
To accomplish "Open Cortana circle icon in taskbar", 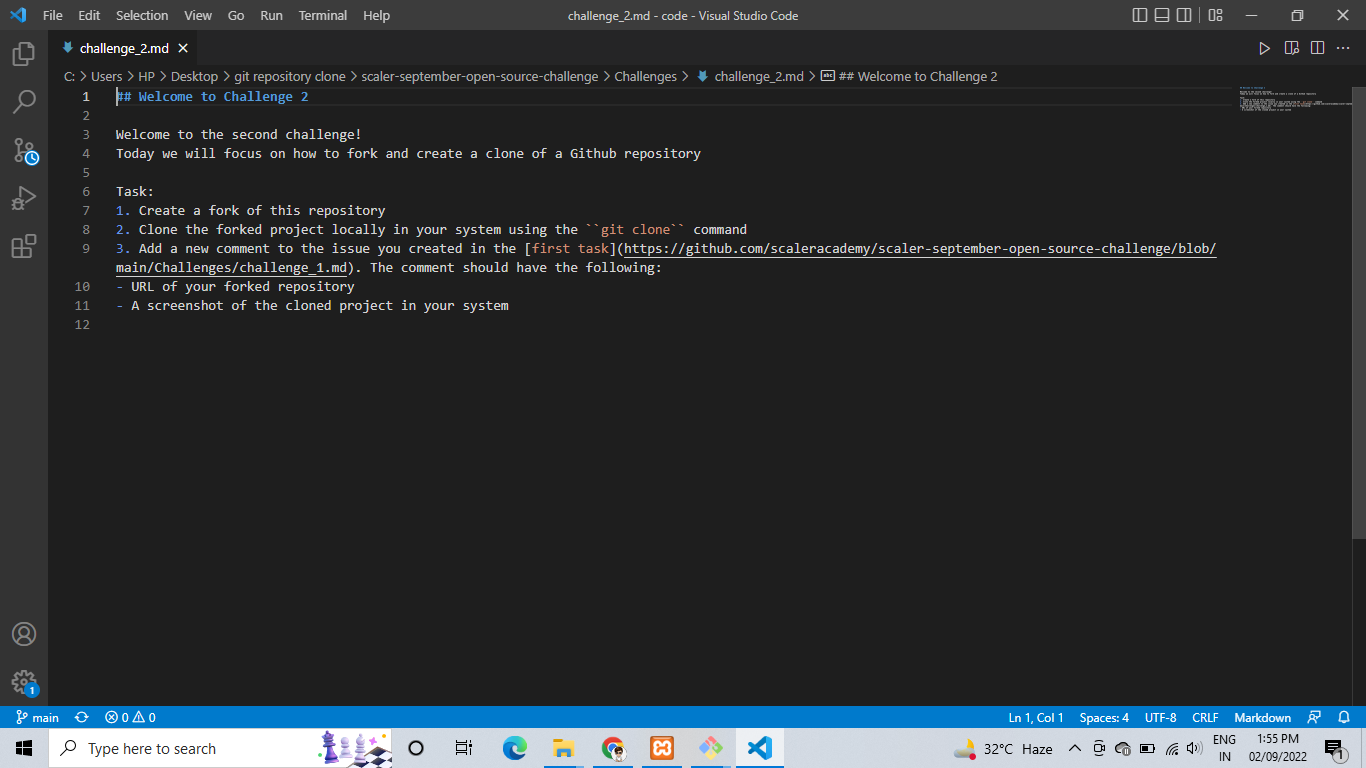I will tap(416, 748).
